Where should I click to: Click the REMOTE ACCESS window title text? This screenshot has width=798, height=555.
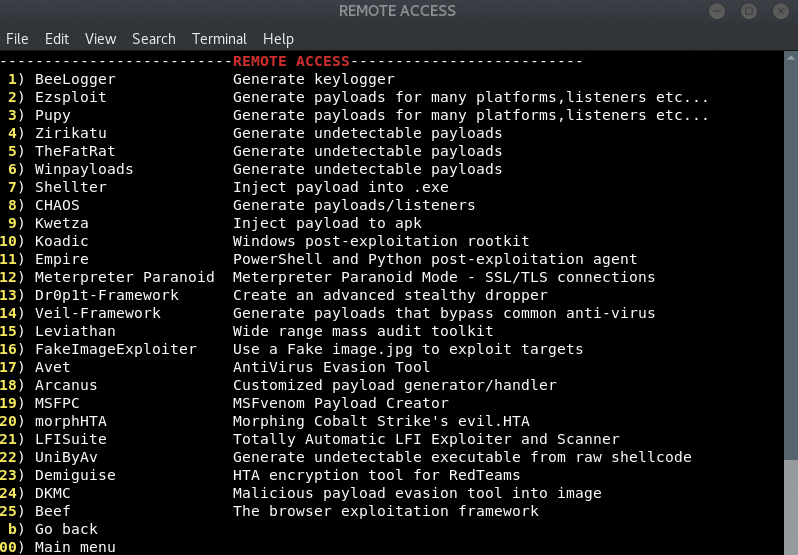click(397, 12)
